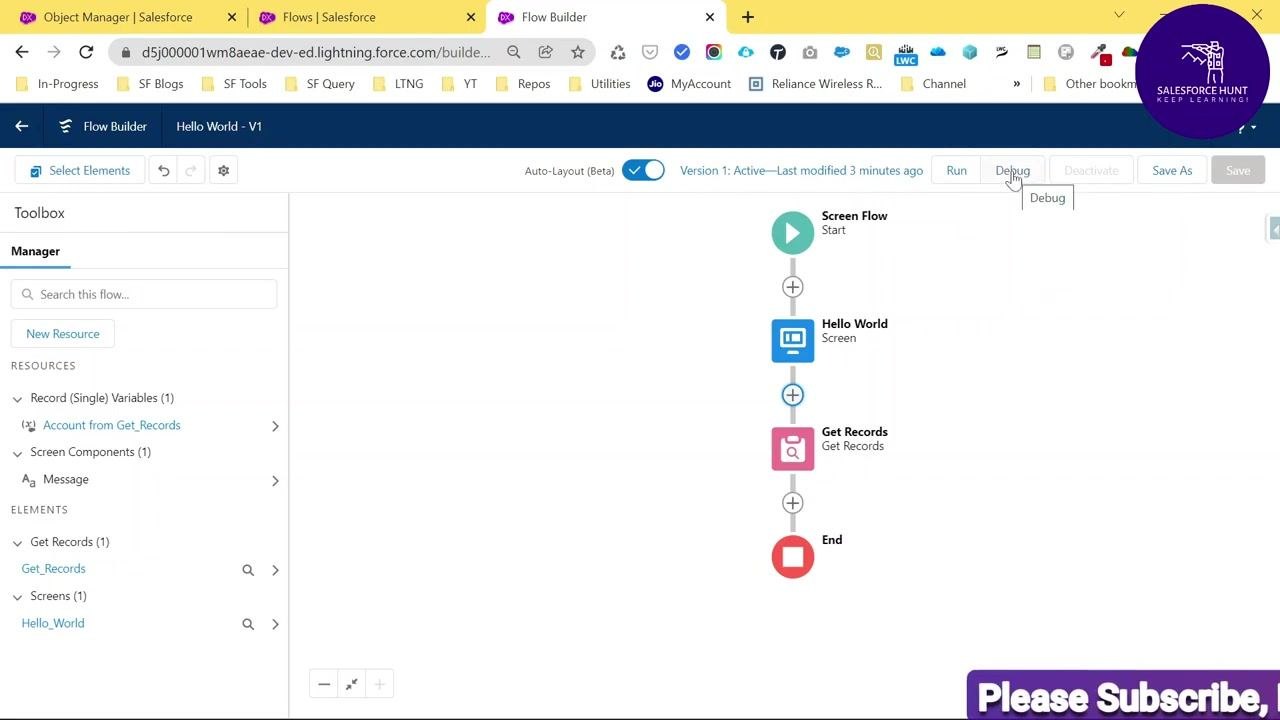Click the undo arrow in toolbar
The width and height of the screenshot is (1280, 720).
tap(164, 171)
